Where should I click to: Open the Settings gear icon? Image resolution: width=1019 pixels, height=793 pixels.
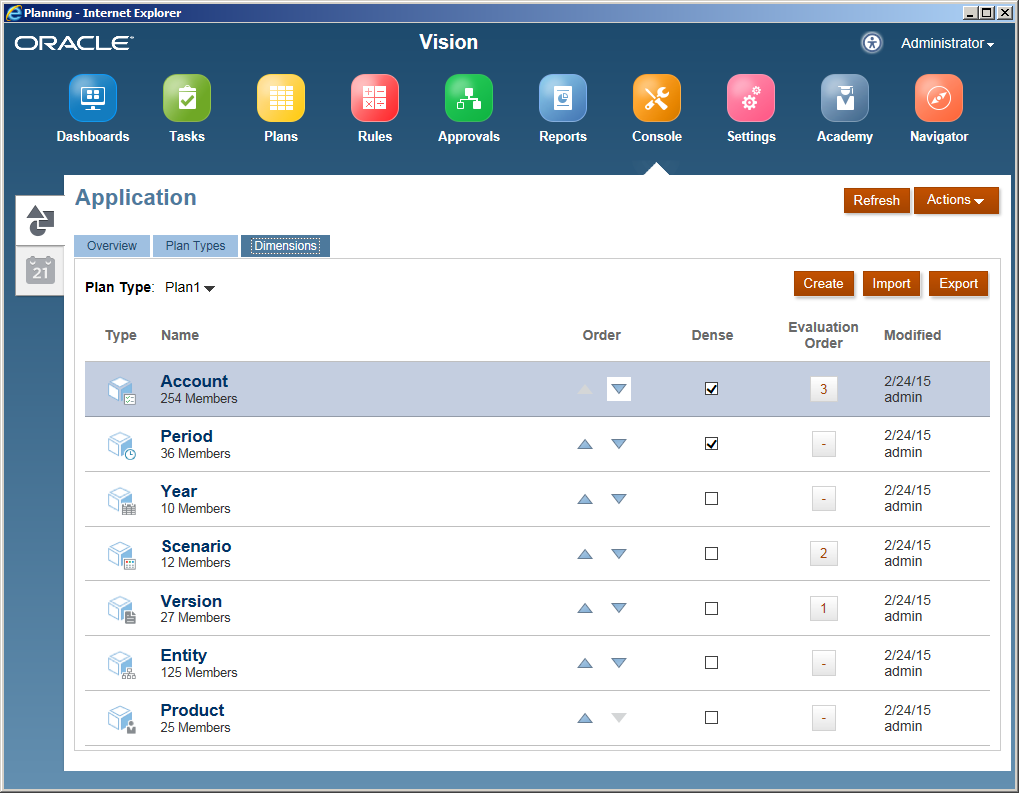[x=751, y=98]
